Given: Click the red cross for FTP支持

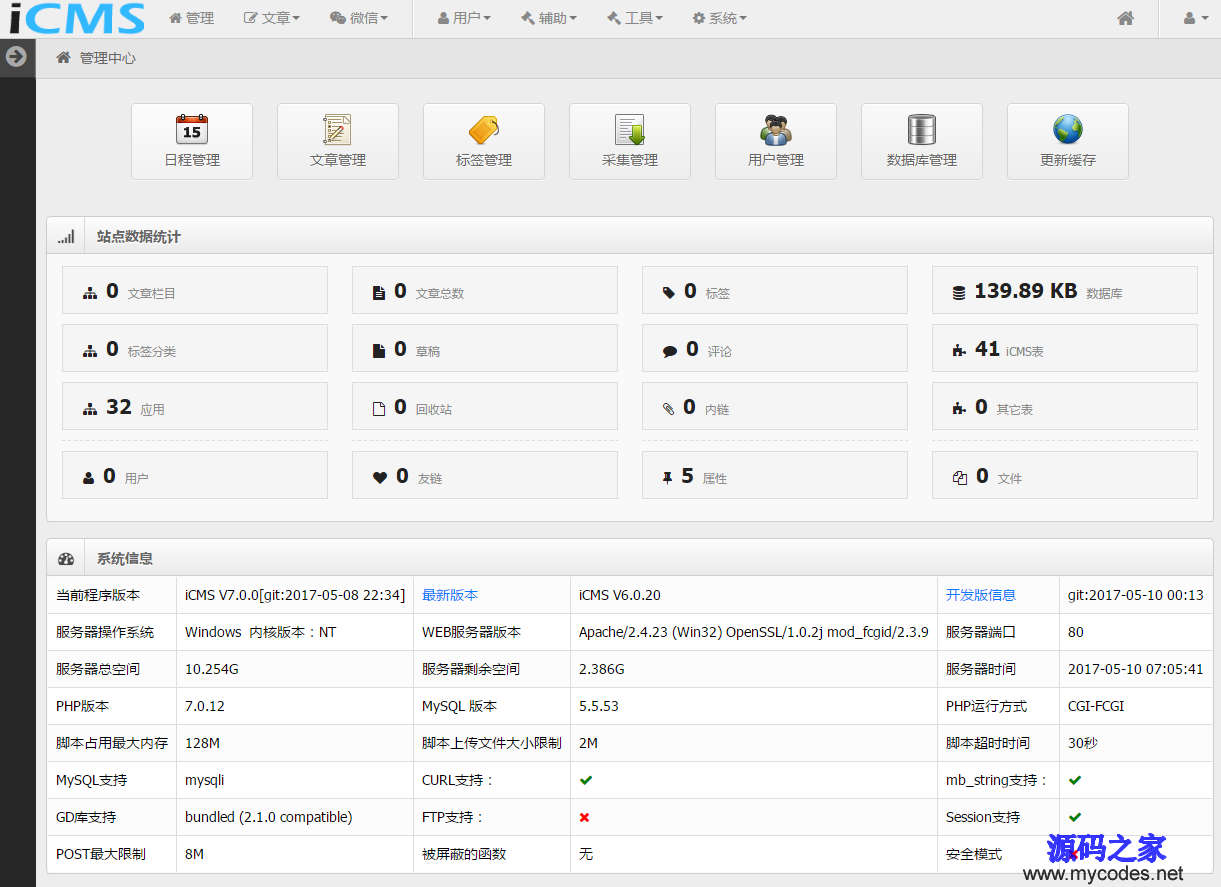Looking at the screenshot, I should (x=585, y=817).
